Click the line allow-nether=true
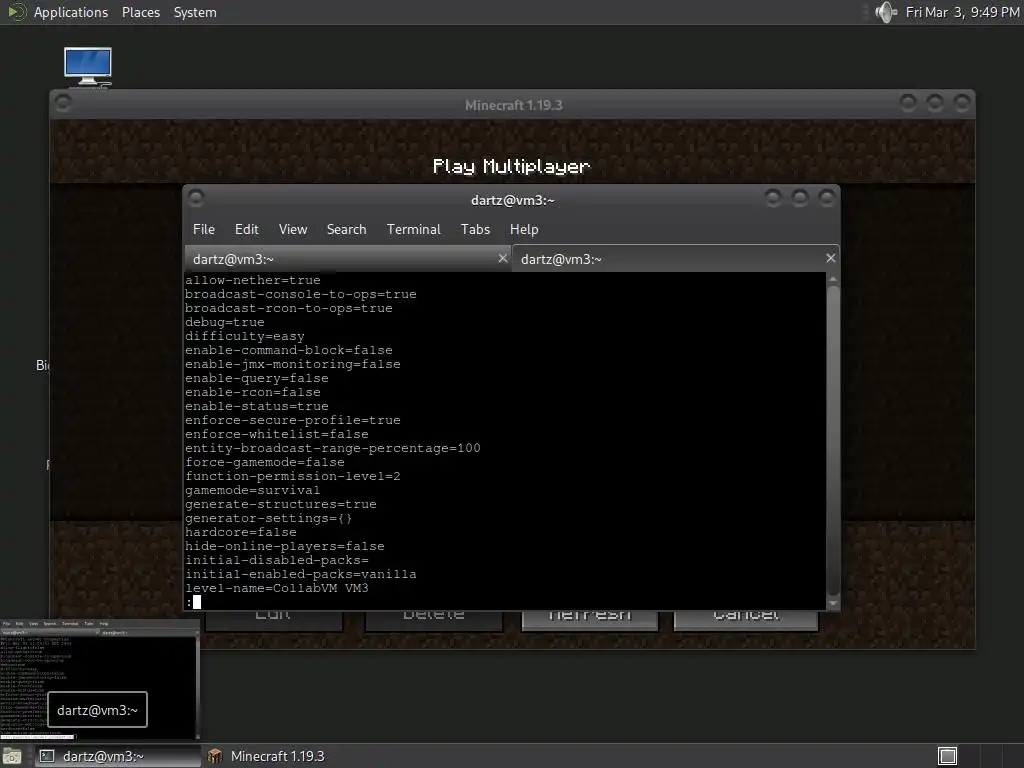The width and height of the screenshot is (1024, 768). (253, 280)
